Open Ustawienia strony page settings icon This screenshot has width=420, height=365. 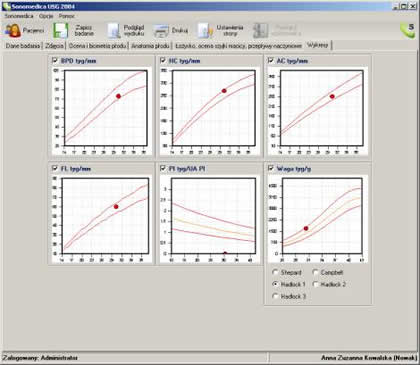(205, 31)
